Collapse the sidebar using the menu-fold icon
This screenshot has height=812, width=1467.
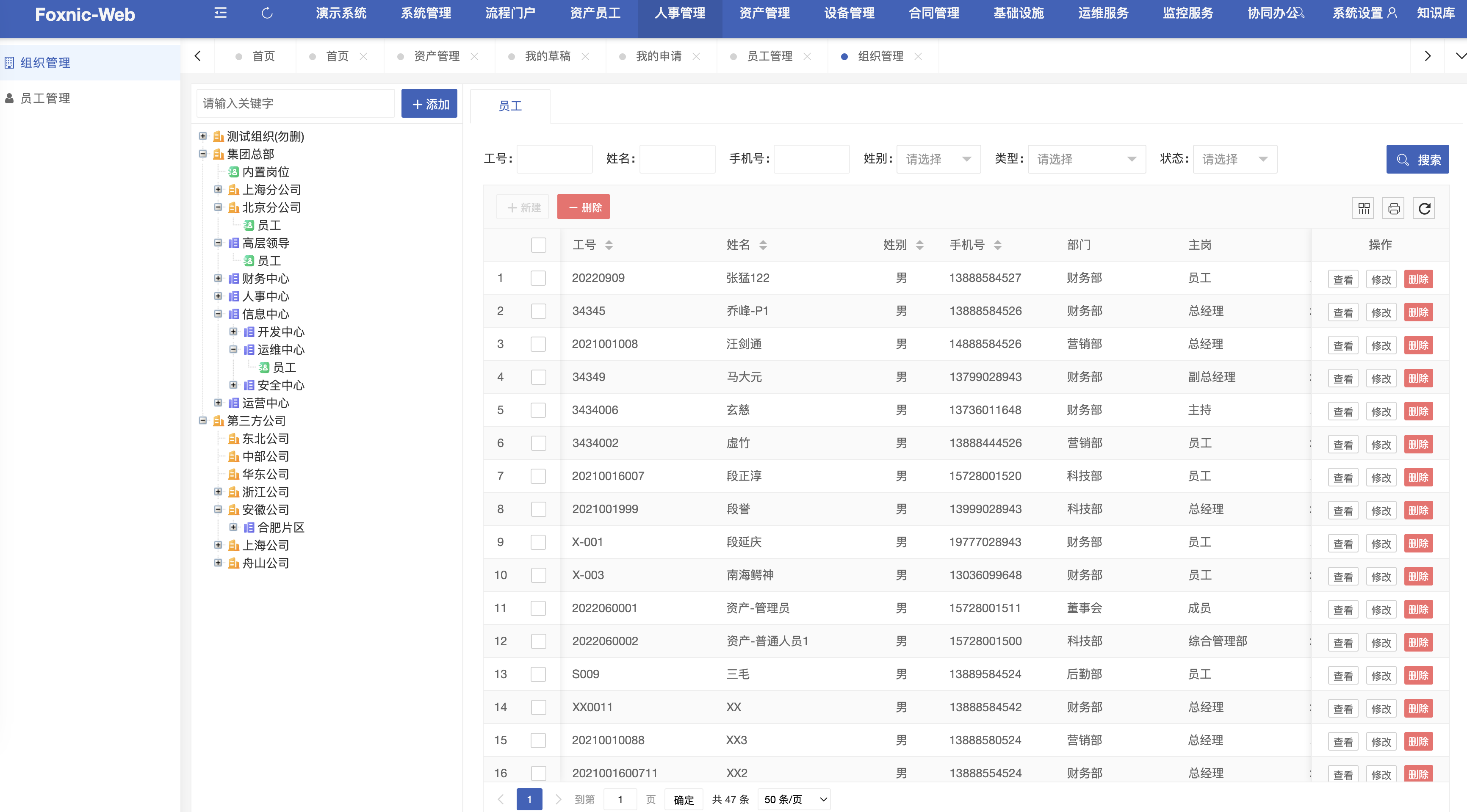pyautogui.click(x=220, y=13)
